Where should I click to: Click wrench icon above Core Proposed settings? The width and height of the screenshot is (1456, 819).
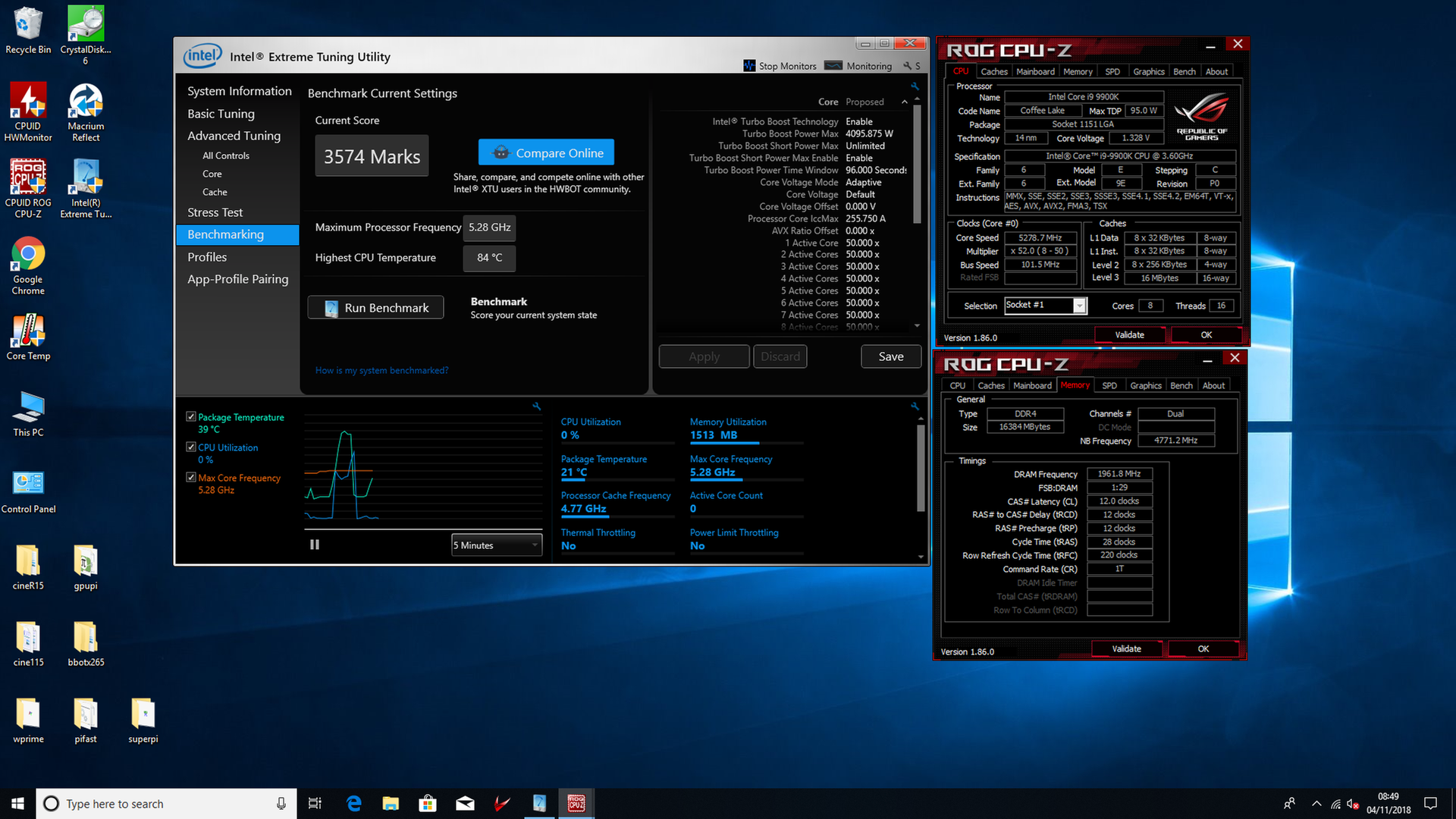pyautogui.click(x=915, y=86)
